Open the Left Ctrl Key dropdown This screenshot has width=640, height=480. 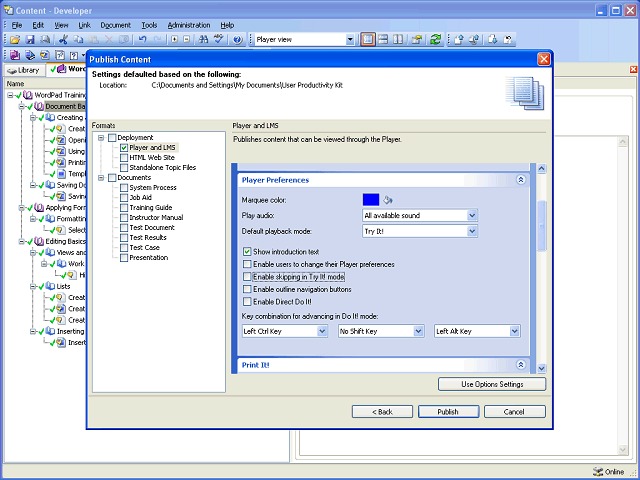tap(322, 331)
